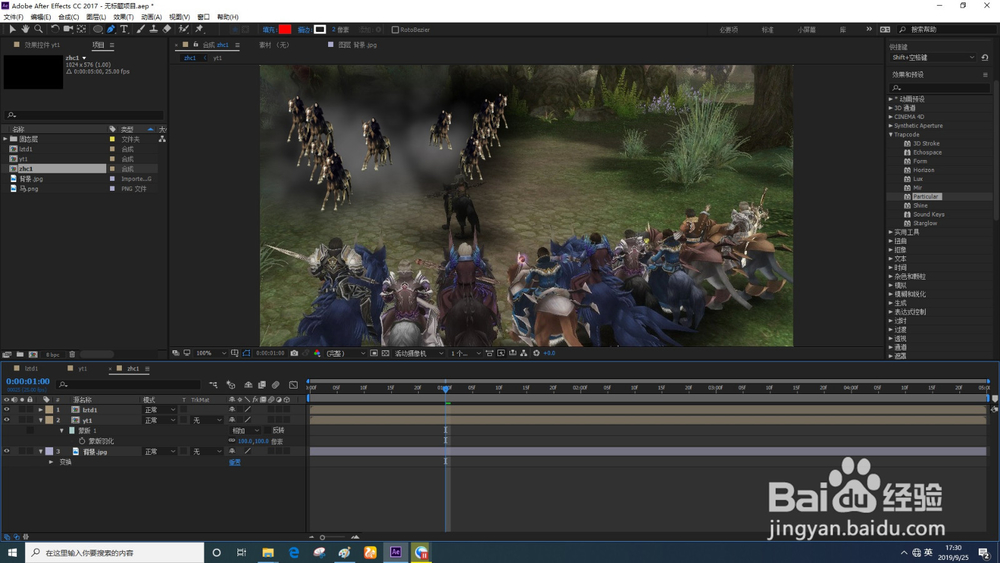Switch to the lztd1 timeline tab
Screen dimensions: 1000x563
(x=31, y=369)
